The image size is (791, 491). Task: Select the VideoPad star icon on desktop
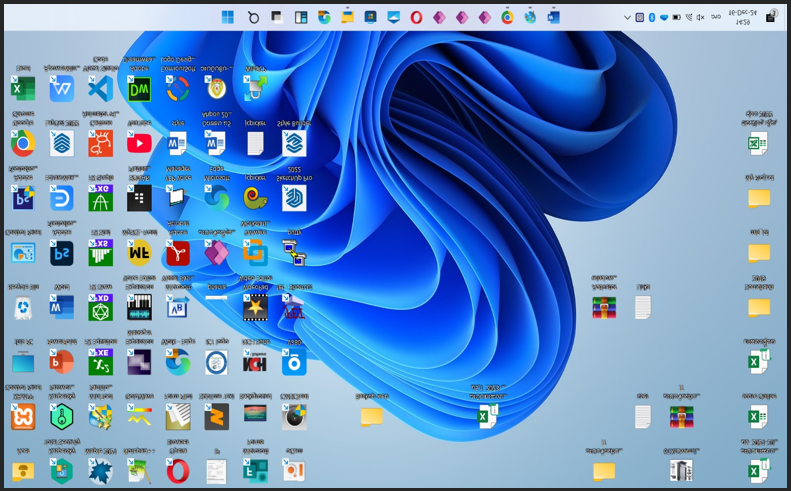[x=255, y=307]
